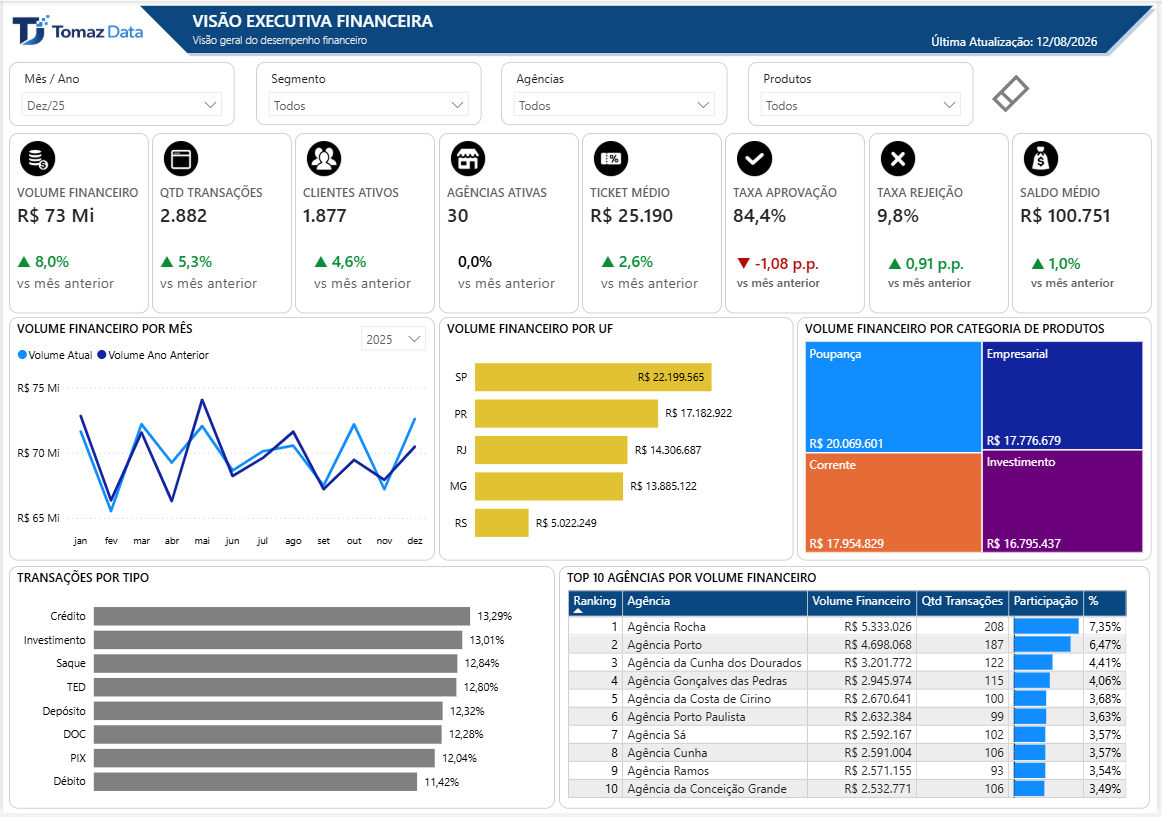Click the Taxa Aprovação checkmark icon
1162x817 pixels.
[754, 159]
